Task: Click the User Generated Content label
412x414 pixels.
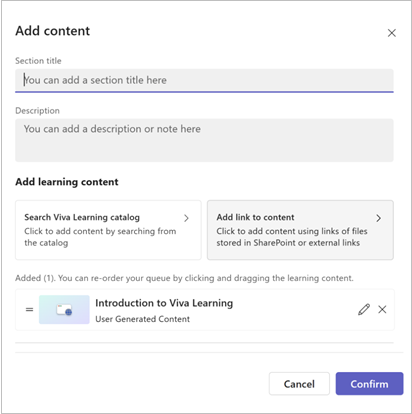Action: pyautogui.click(x=142, y=319)
